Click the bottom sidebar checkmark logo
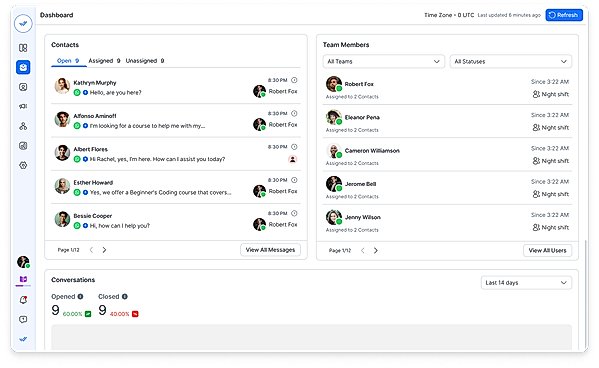This screenshot has height=368, width=599. click(23, 339)
